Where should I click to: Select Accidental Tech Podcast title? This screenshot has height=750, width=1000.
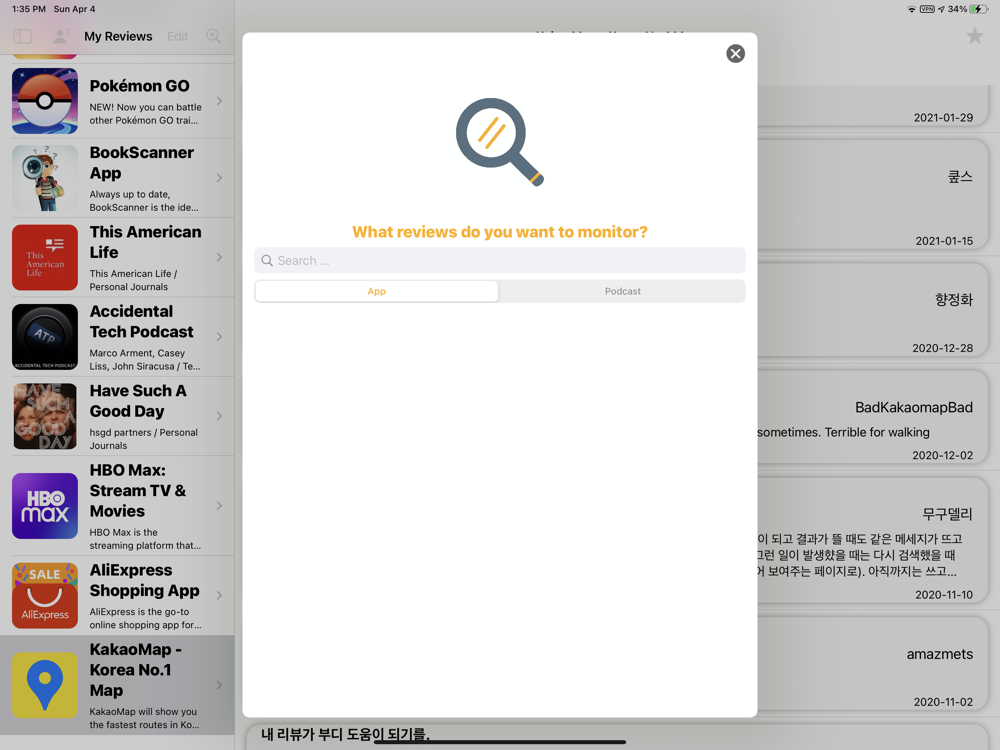click(x=142, y=321)
